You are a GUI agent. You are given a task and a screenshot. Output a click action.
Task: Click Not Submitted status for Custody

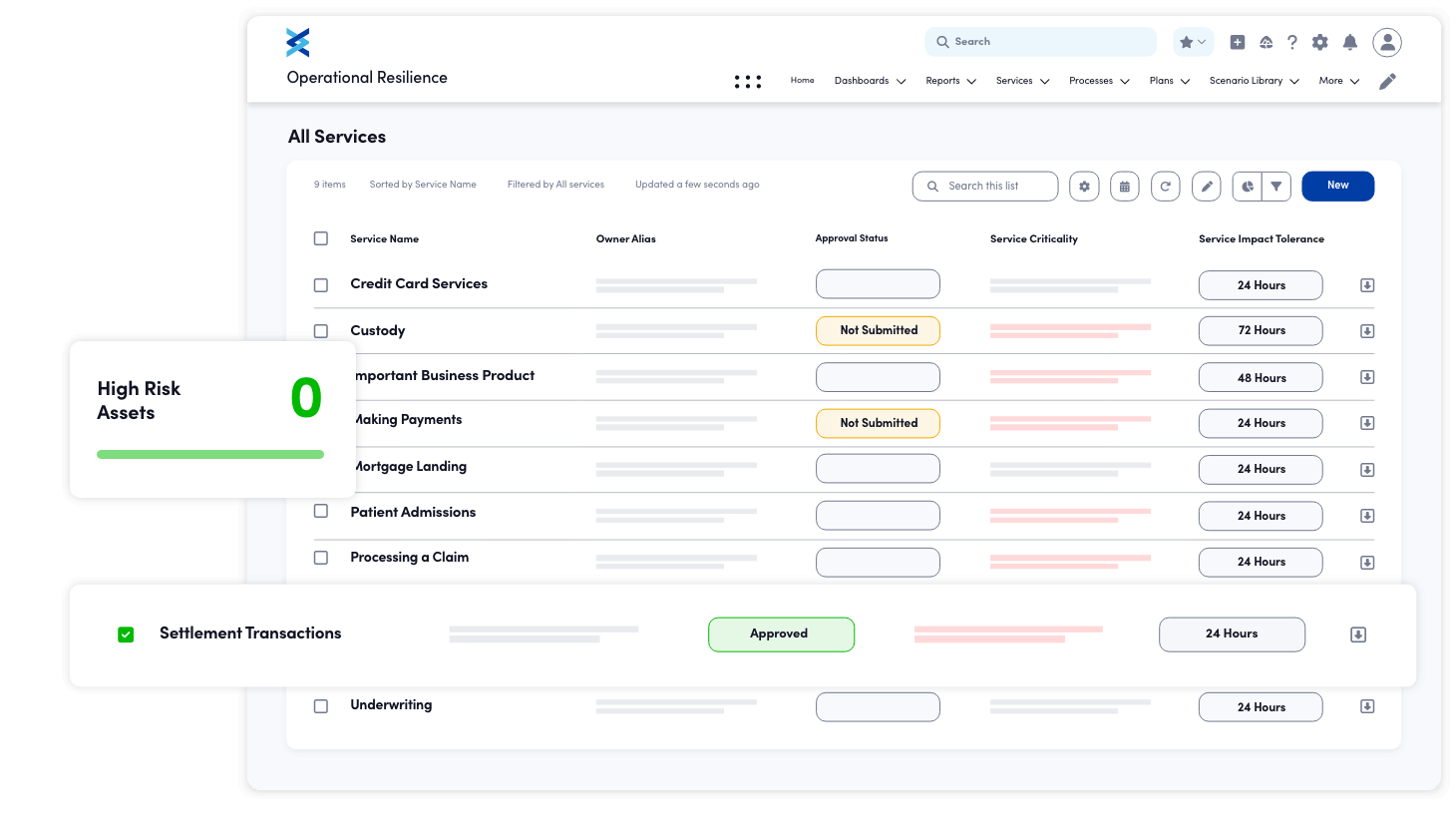tap(878, 330)
